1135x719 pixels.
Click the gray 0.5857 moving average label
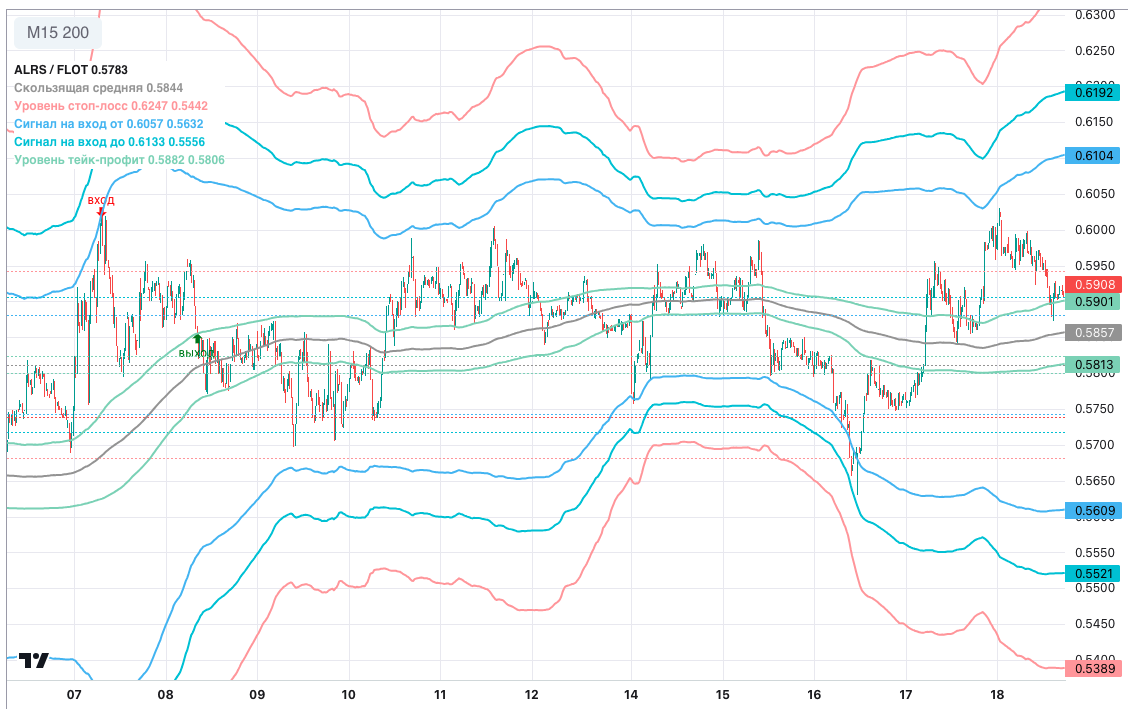coord(1094,332)
